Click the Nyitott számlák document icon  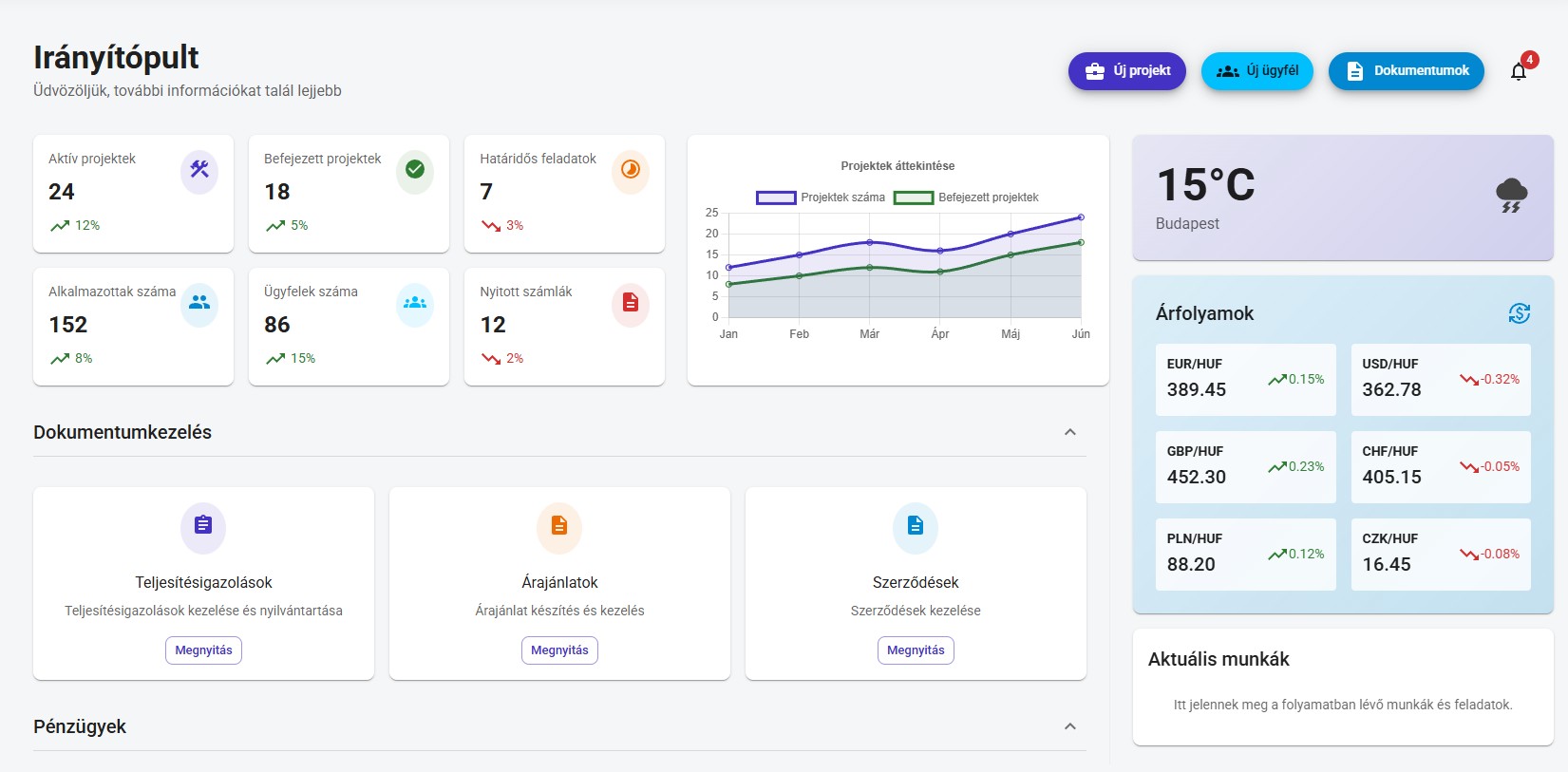pyautogui.click(x=631, y=303)
